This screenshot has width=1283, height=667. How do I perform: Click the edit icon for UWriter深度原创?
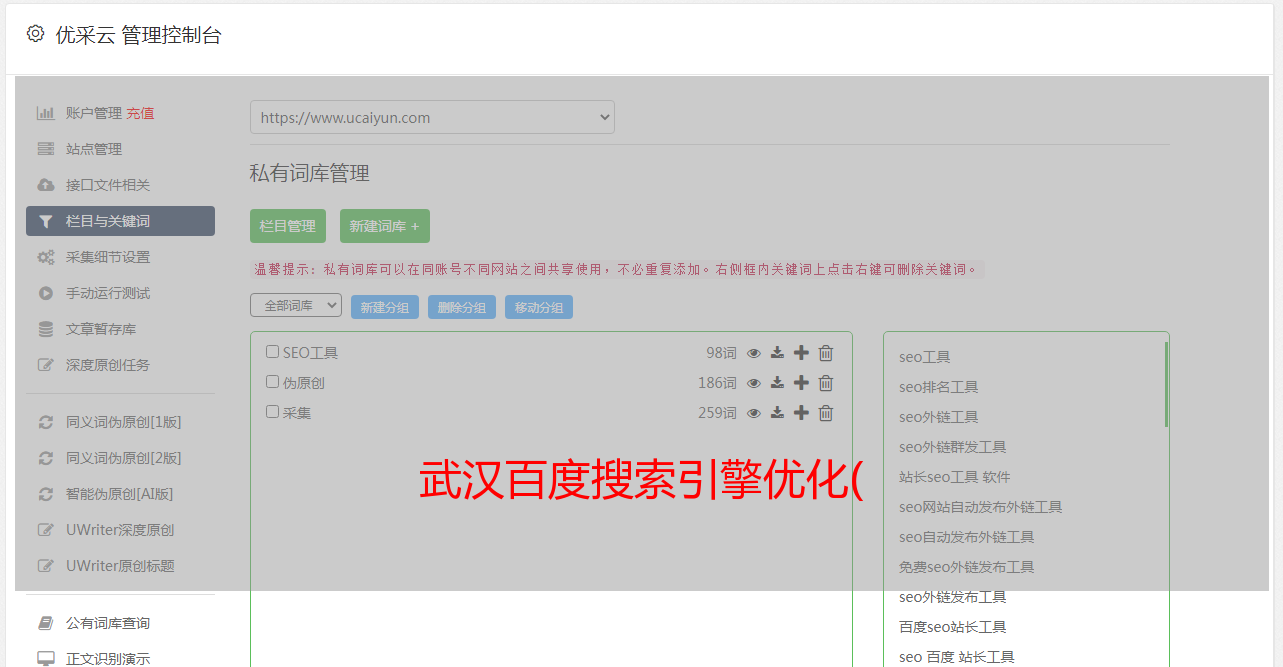pyautogui.click(x=46, y=530)
